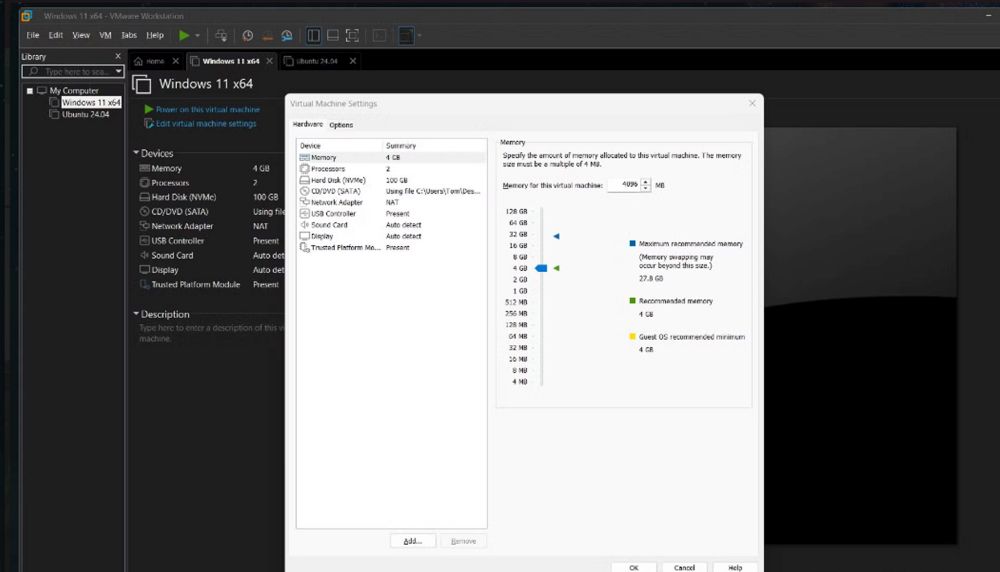This screenshot has height=572, width=1000.
Task: Open the library search dropdown
Action: point(119,72)
